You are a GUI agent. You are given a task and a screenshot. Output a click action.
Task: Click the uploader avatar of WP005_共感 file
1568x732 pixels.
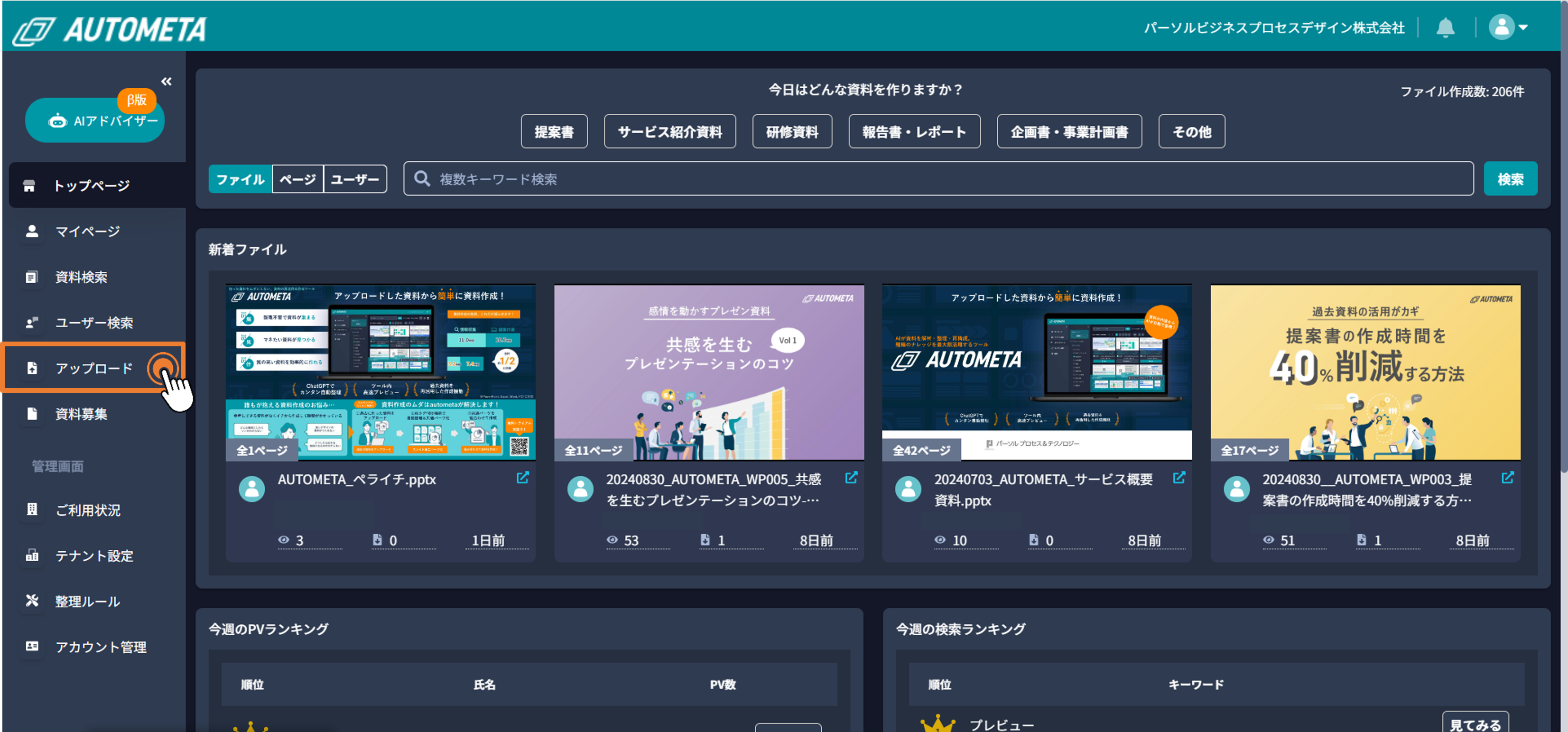pyautogui.click(x=580, y=489)
